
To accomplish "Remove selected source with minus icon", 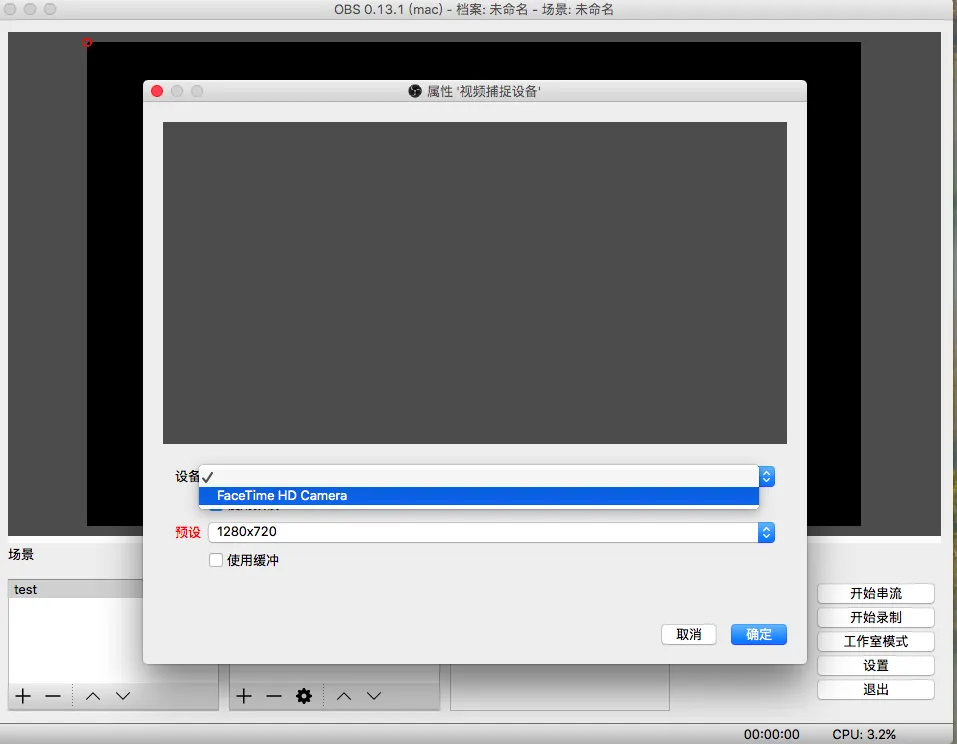I will (274, 696).
